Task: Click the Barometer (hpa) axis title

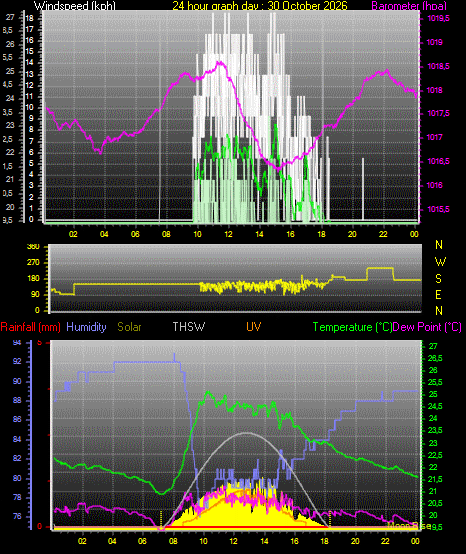Action: [x=409, y=6]
